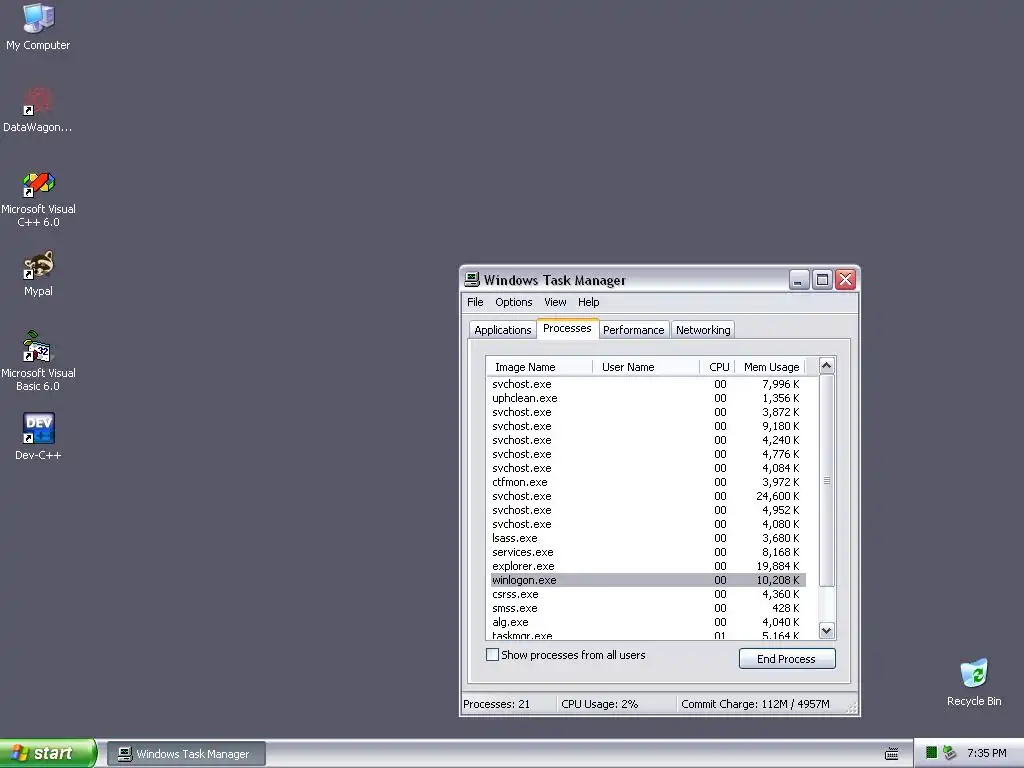Open the View menu
Screen dimensions: 1024x768
(x=555, y=302)
